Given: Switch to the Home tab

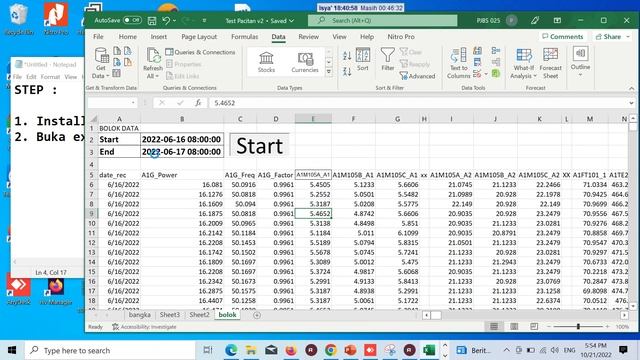Looking at the screenshot, I should pyautogui.click(x=128, y=37).
